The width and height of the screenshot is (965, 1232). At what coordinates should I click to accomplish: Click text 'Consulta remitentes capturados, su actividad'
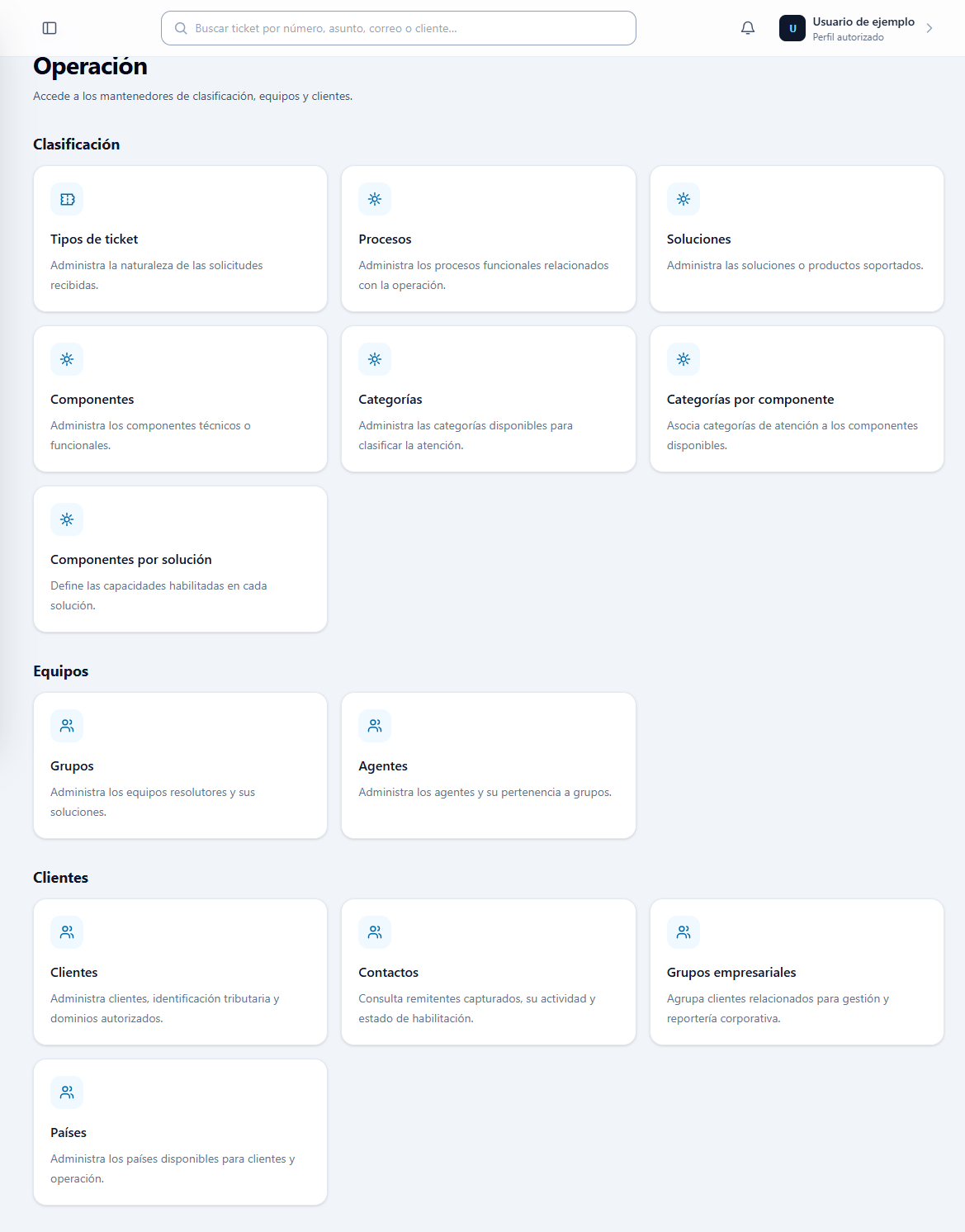(x=473, y=999)
